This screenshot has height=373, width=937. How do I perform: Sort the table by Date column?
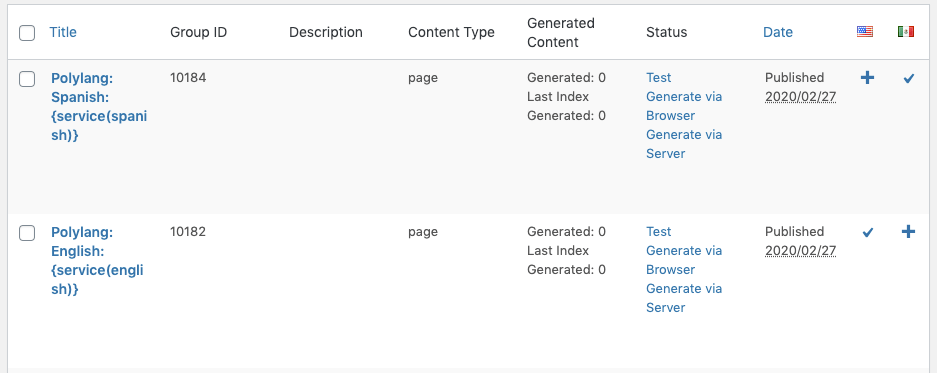(777, 32)
